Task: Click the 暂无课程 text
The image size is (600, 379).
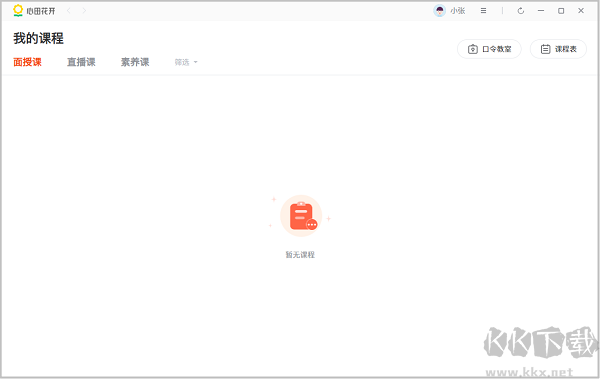Action: tap(300, 255)
